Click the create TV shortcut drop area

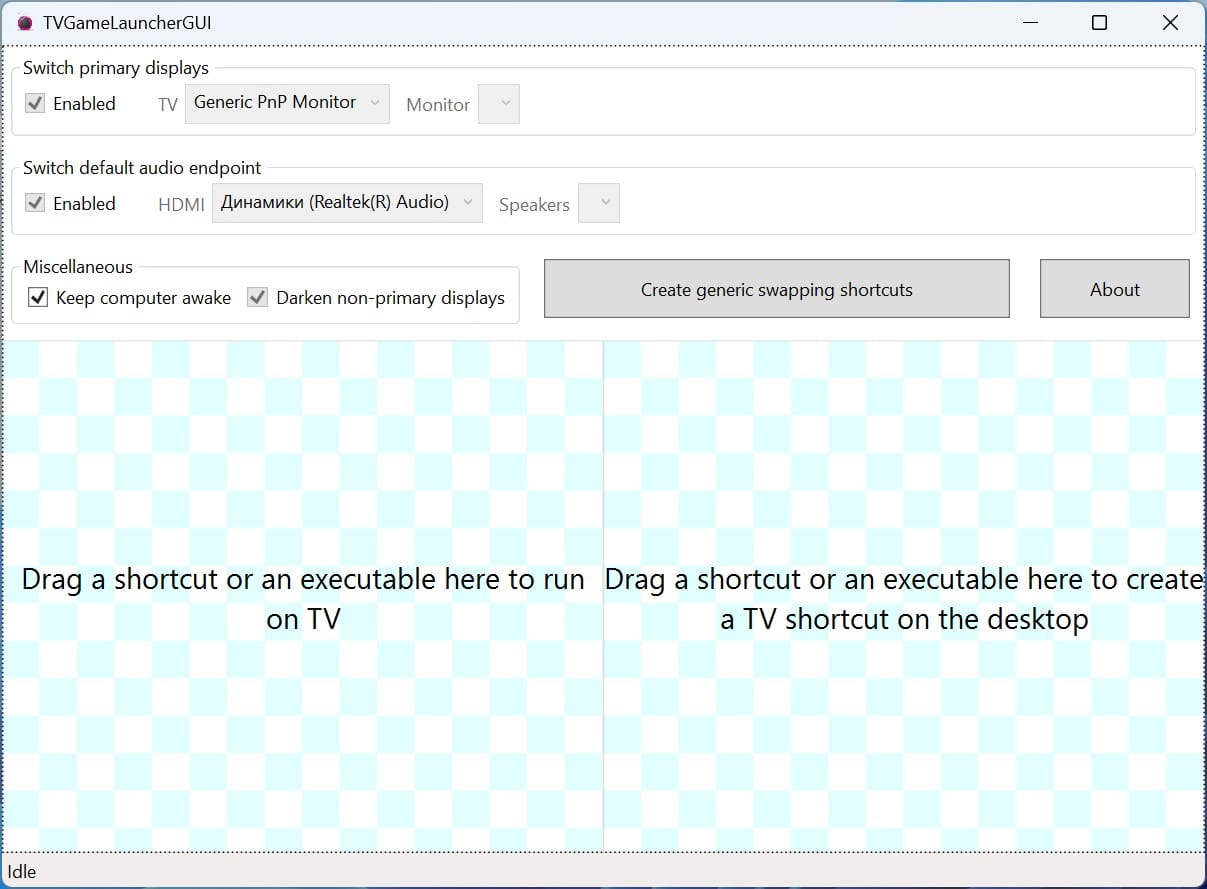[x=904, y=597]
